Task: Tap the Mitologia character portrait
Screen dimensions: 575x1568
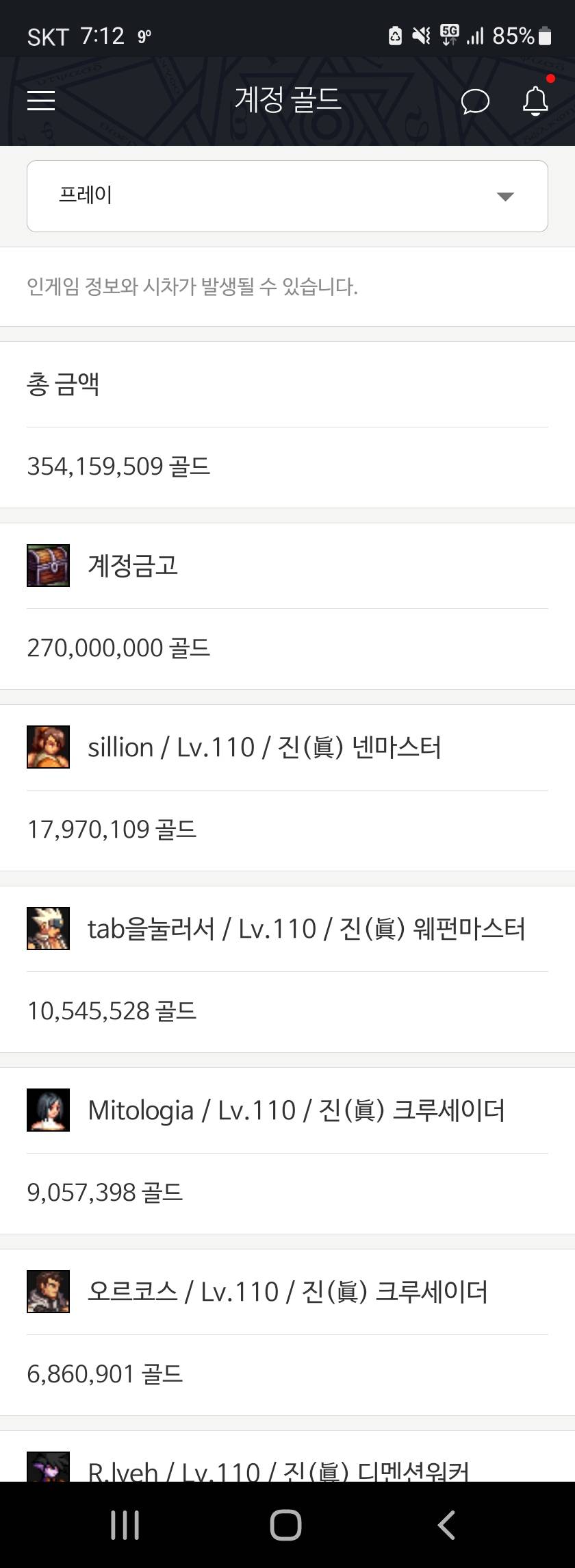Action: point(48,1110)
